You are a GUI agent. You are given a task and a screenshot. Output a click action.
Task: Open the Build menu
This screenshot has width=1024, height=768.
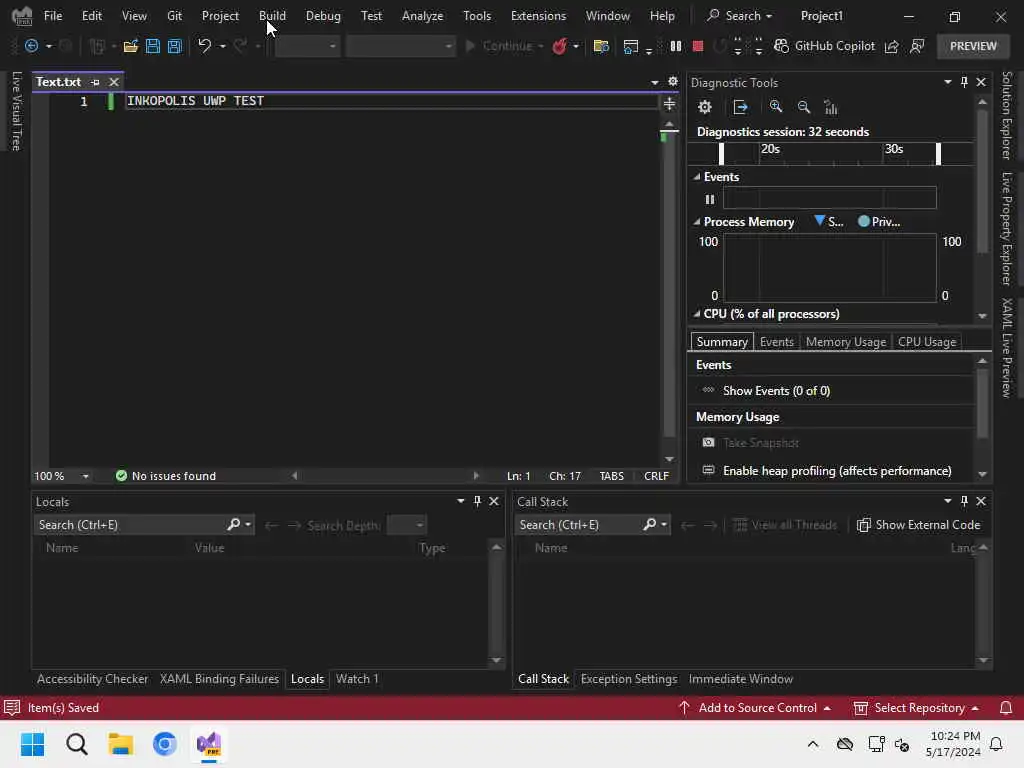[272, 16]
